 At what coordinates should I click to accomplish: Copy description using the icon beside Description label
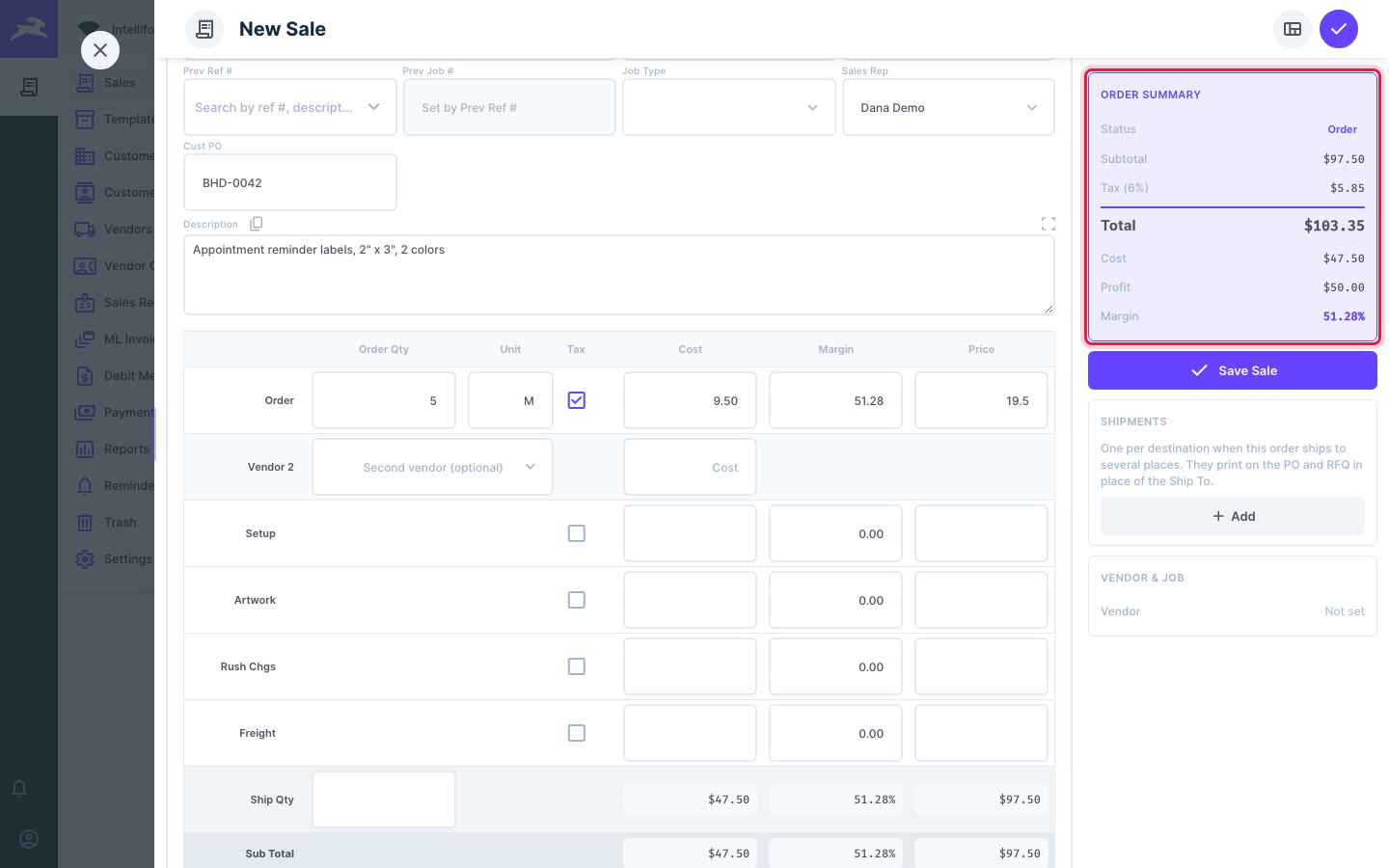pyautogui.click(x=256, y=224)
